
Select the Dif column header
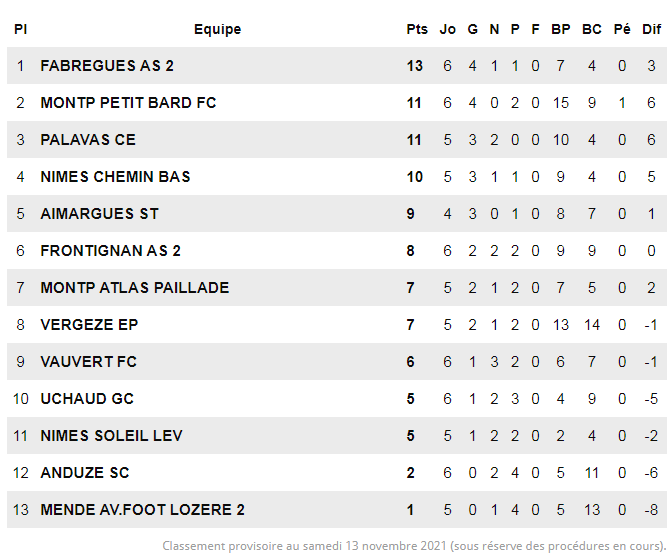click(651, 29)
